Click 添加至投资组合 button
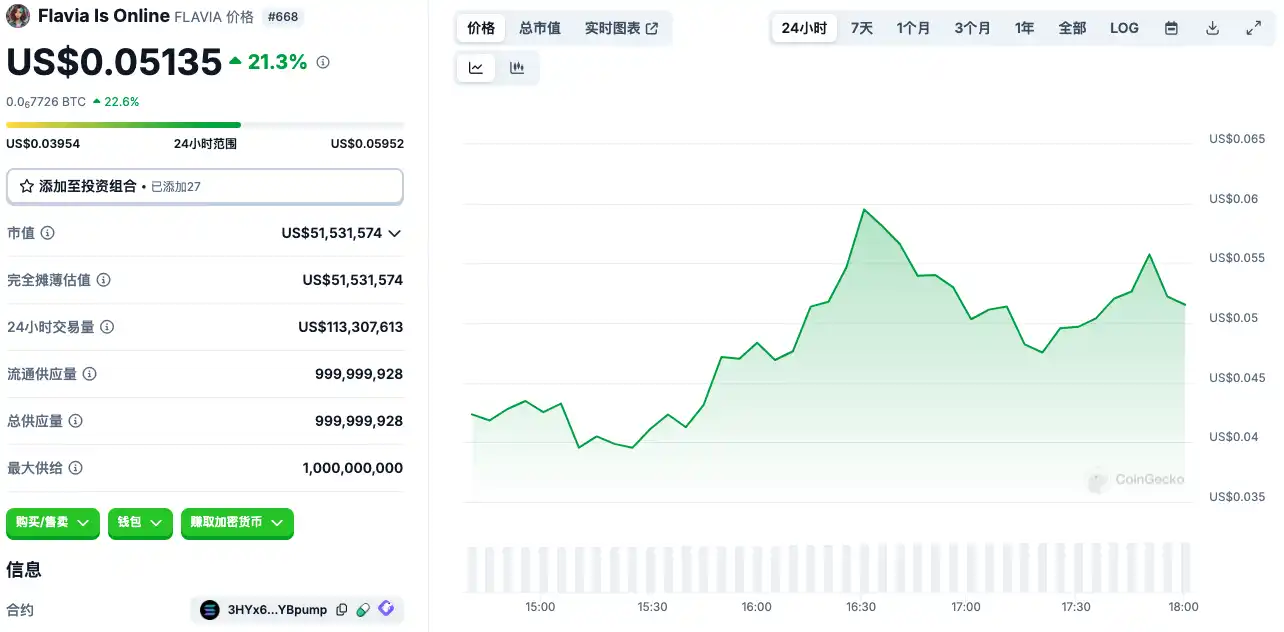 204,186
